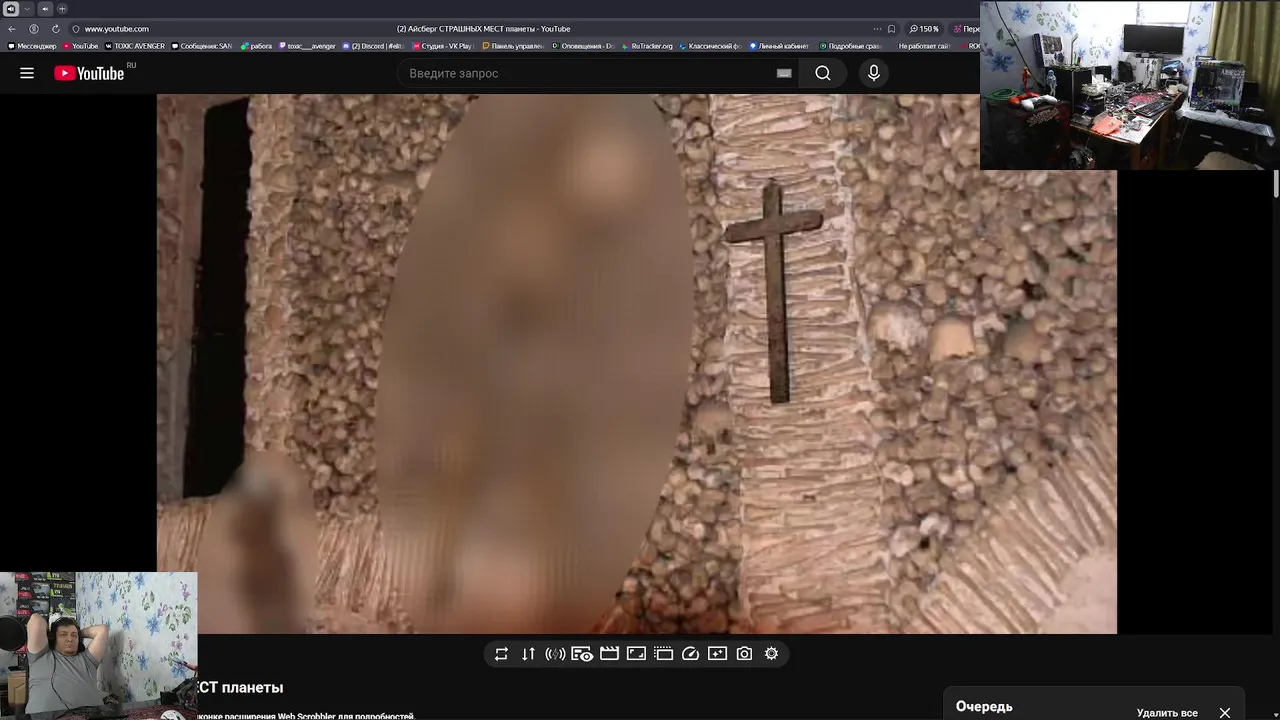
Task: Open the Discord bookmark
Action: 373,46
